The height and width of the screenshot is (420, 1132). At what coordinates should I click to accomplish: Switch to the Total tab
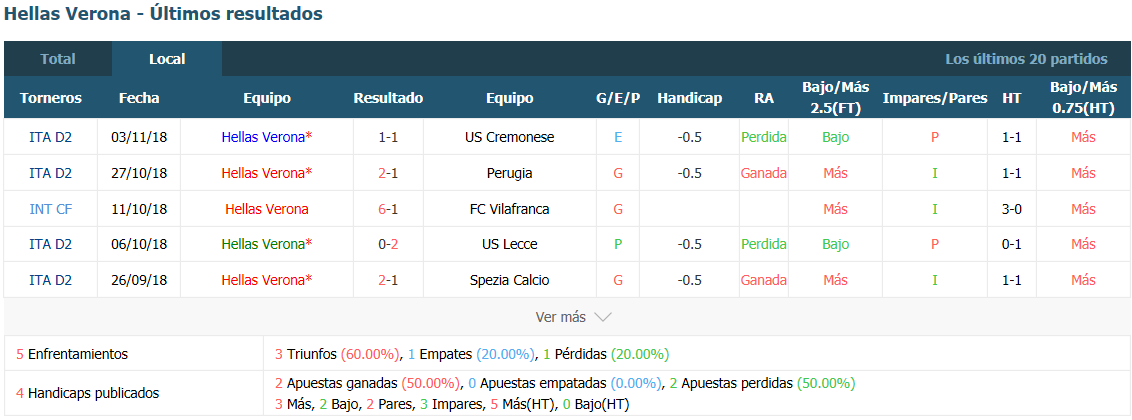(58, 59)
